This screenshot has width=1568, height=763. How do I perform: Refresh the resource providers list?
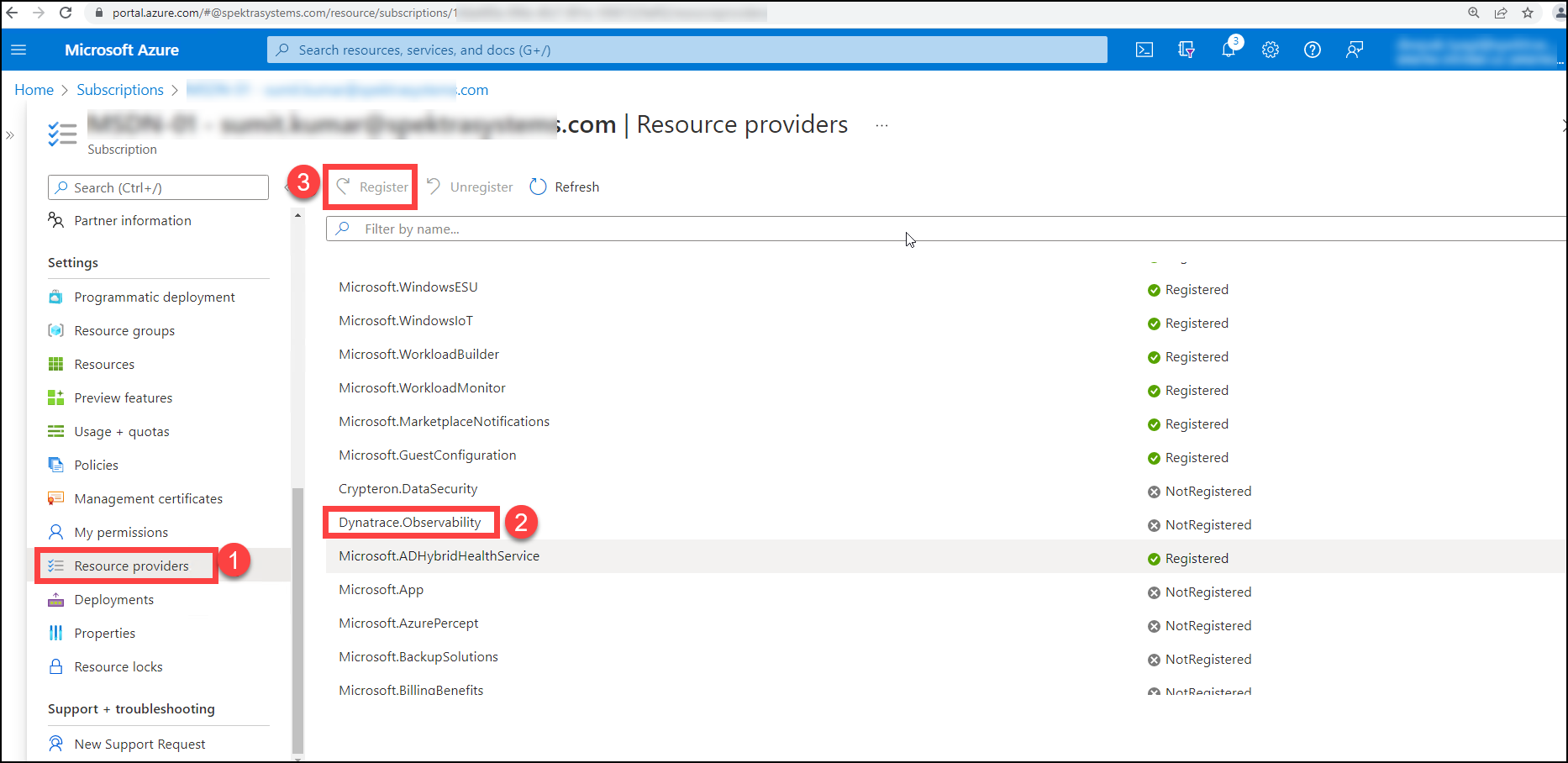(x=565, y=187)
